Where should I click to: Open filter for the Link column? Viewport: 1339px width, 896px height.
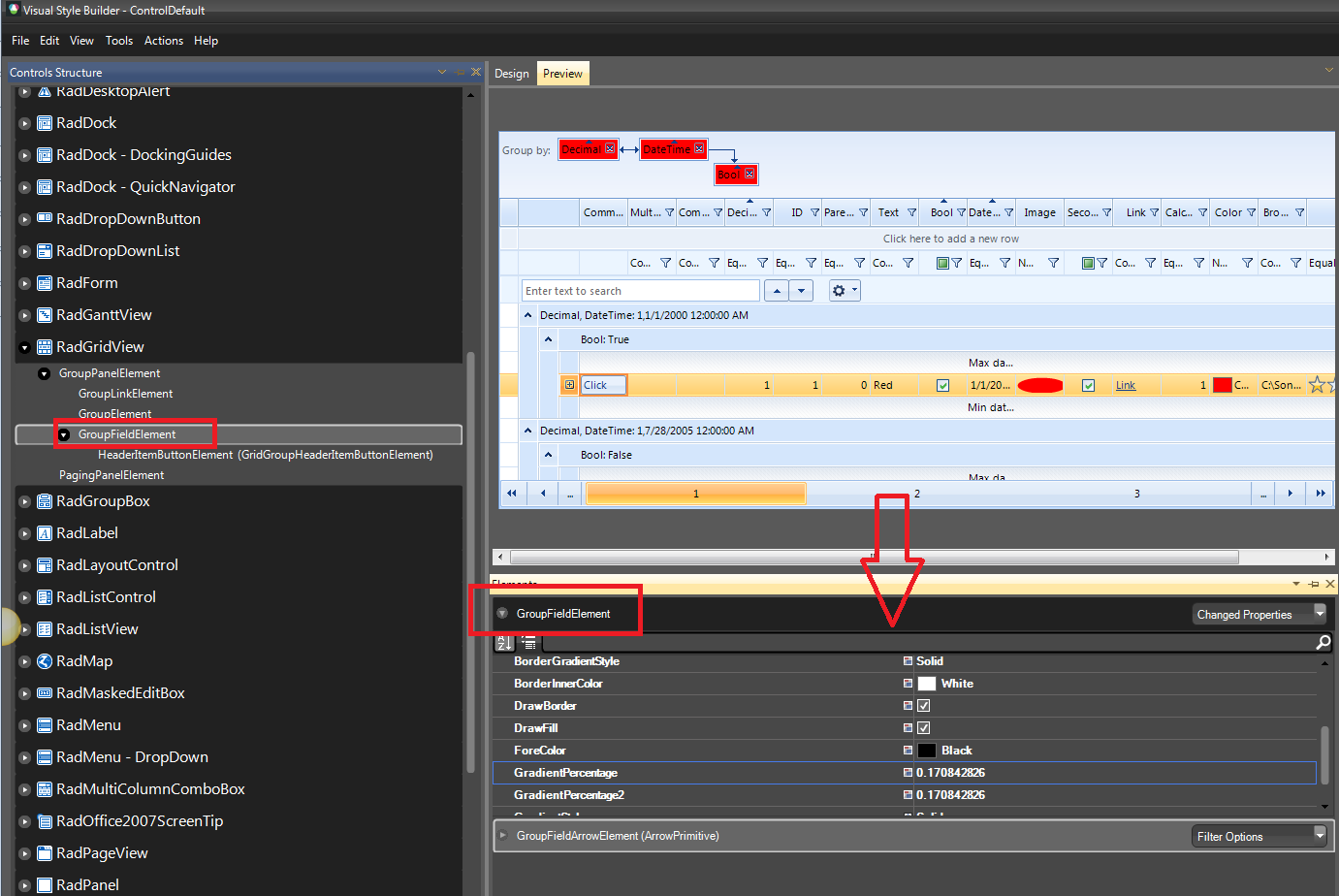tap(1154, 212)
